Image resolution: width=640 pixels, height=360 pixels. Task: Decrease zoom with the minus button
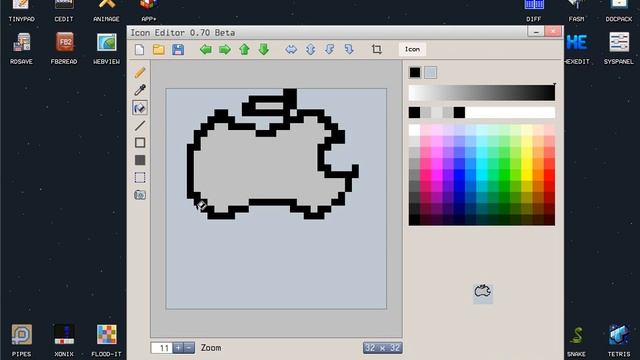(x=189, y=348)
